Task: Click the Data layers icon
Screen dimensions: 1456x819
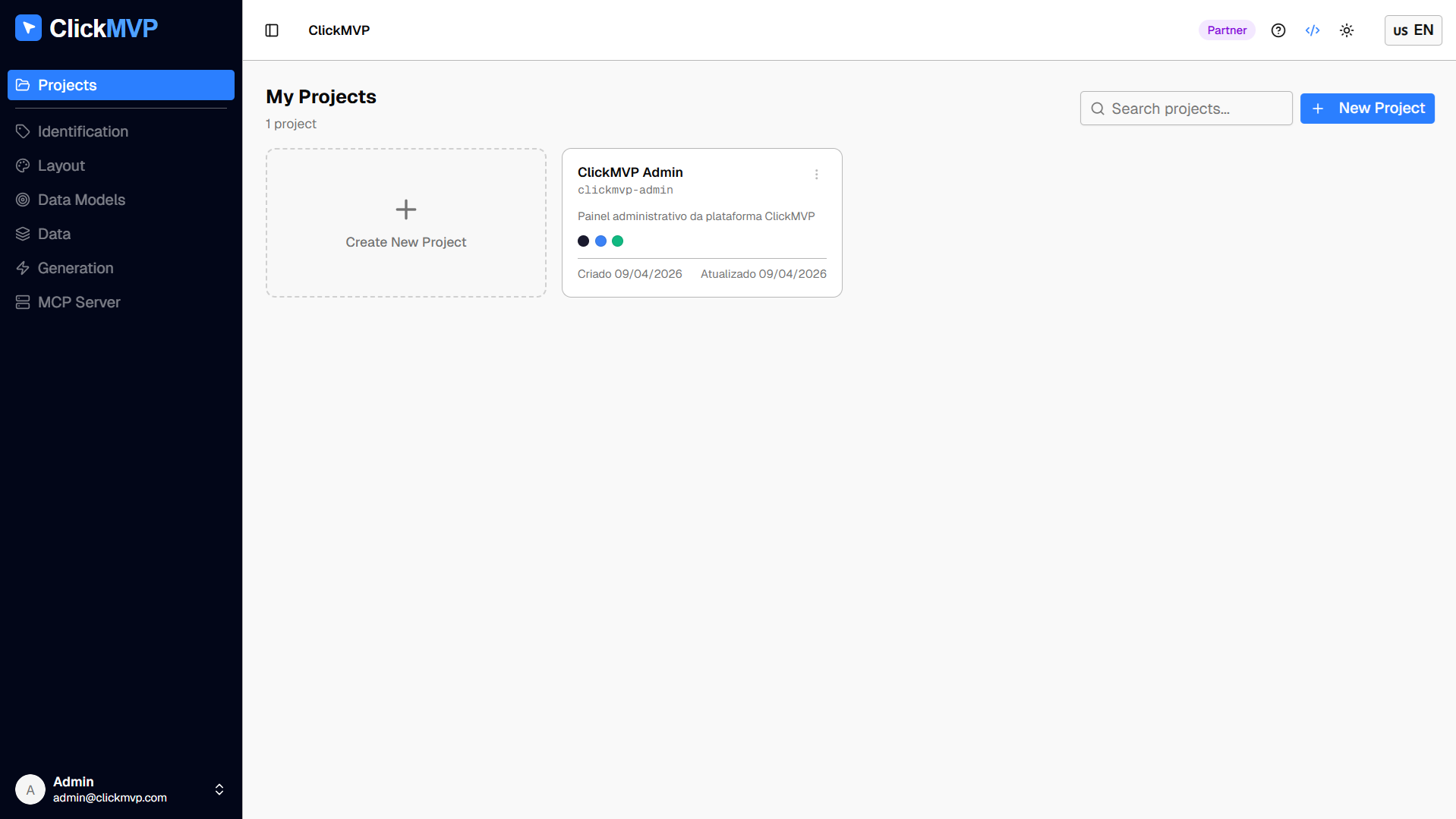Action: pos(23,234)
